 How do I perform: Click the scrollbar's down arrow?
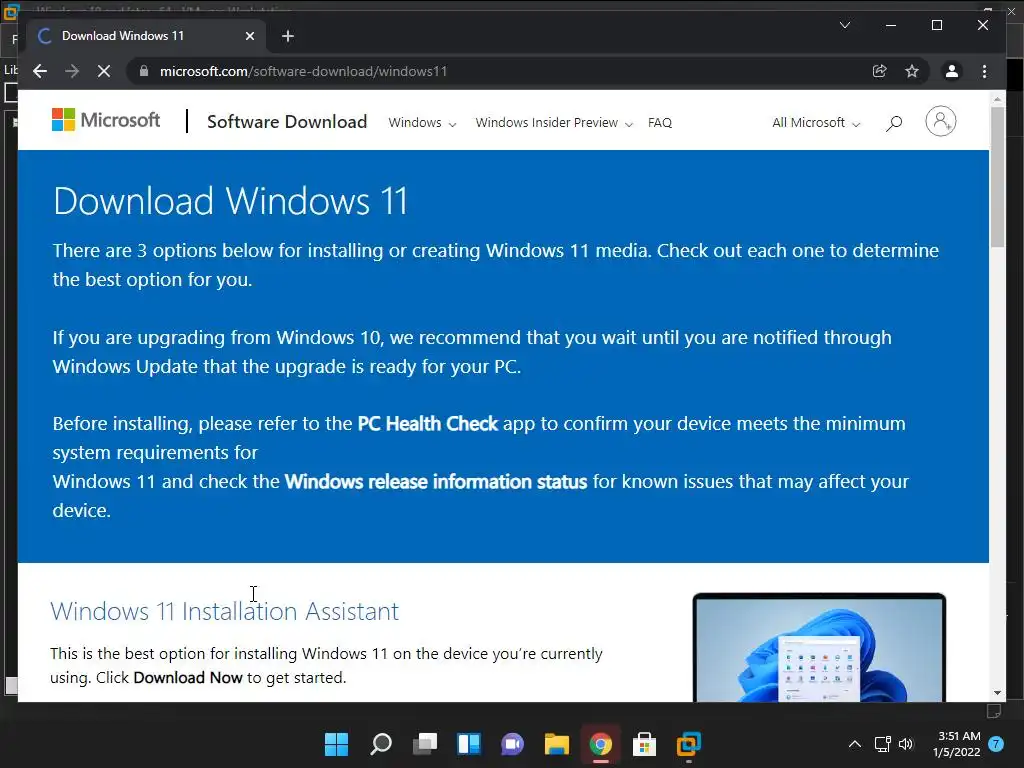[x=997, y=693]
